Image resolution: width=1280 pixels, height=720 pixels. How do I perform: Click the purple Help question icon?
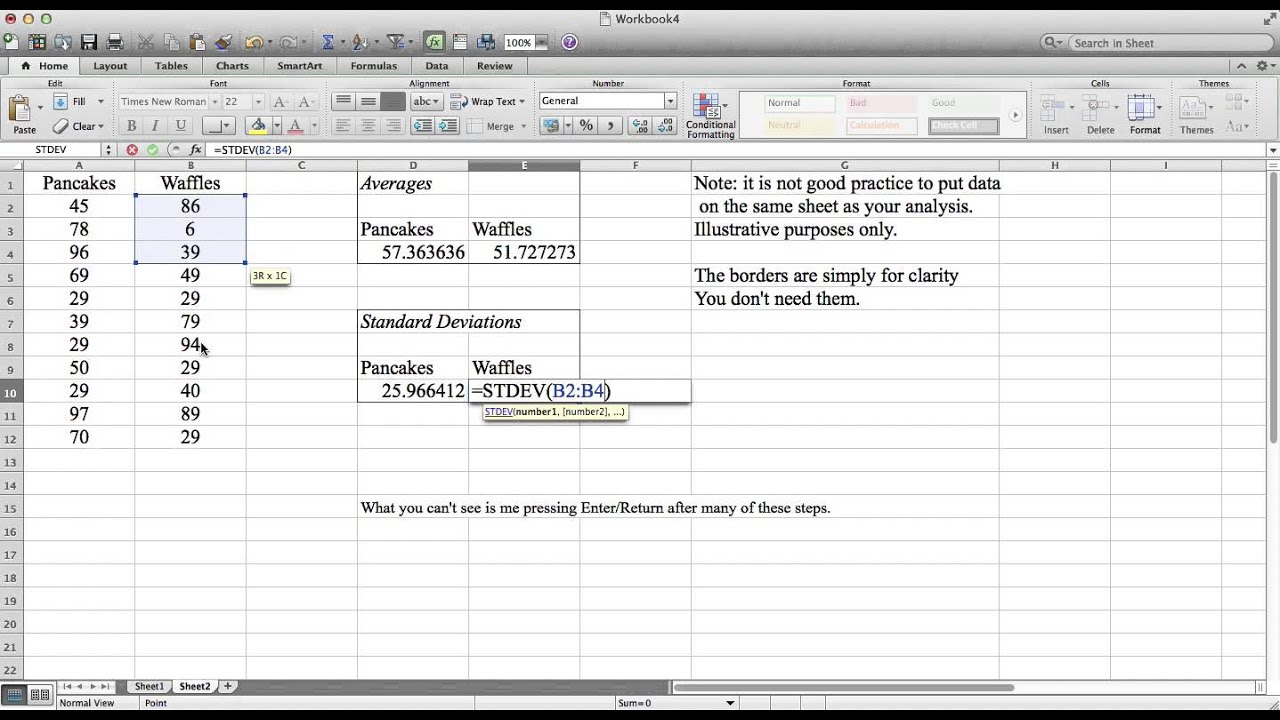coord(569,42)
